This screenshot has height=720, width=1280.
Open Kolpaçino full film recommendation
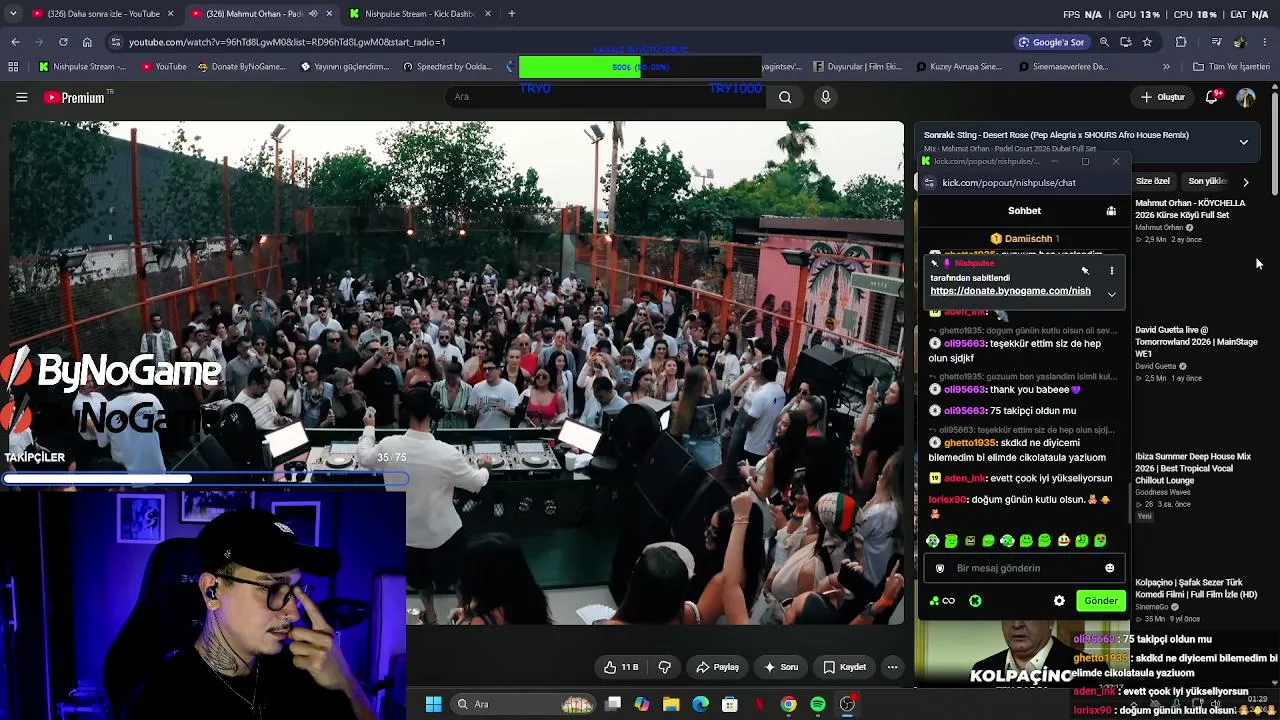pos(1196,588)
